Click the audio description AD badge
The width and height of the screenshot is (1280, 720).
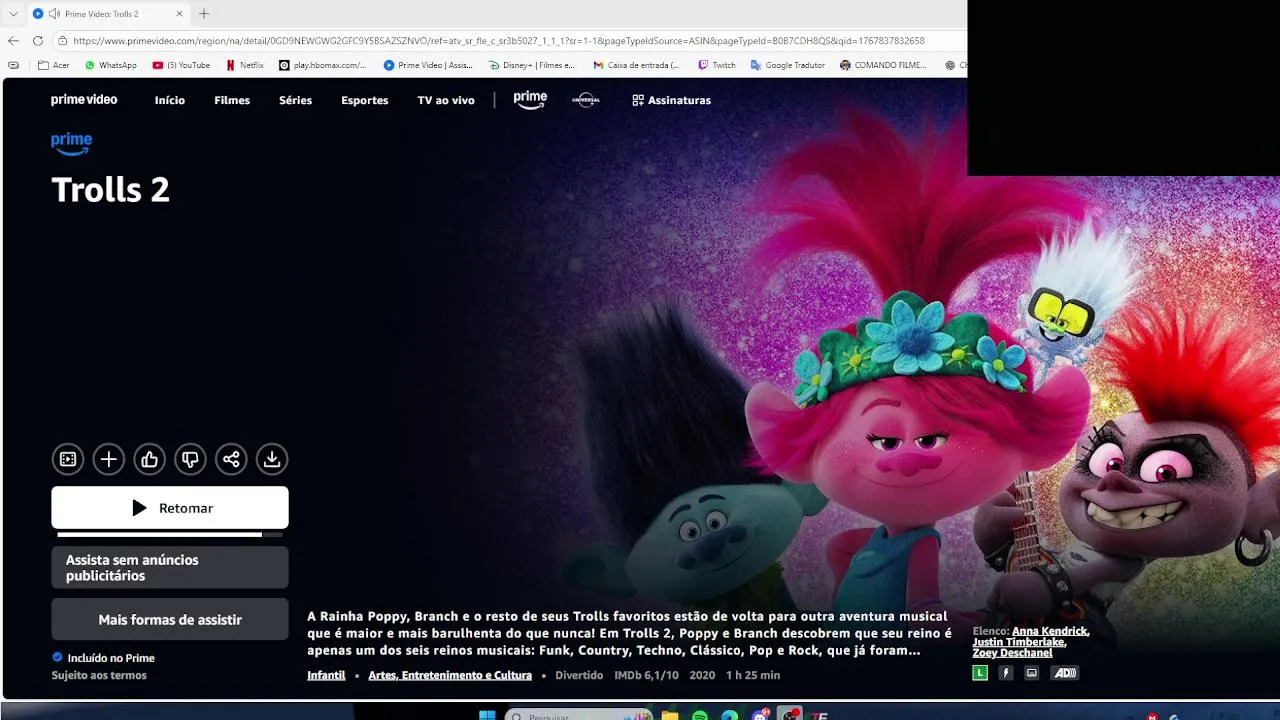1065,673
